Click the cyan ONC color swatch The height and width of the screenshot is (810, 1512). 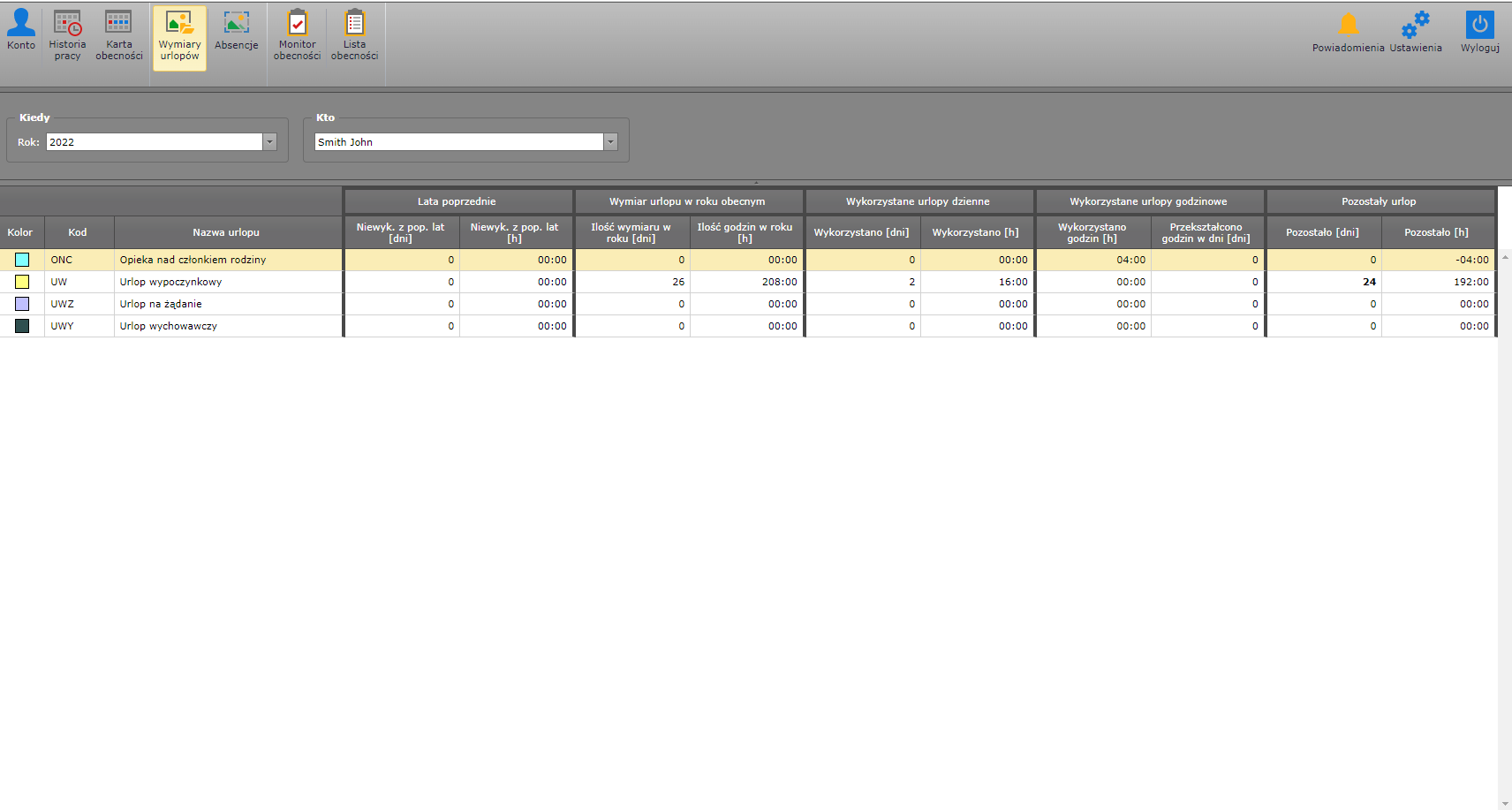pos(22,260)
